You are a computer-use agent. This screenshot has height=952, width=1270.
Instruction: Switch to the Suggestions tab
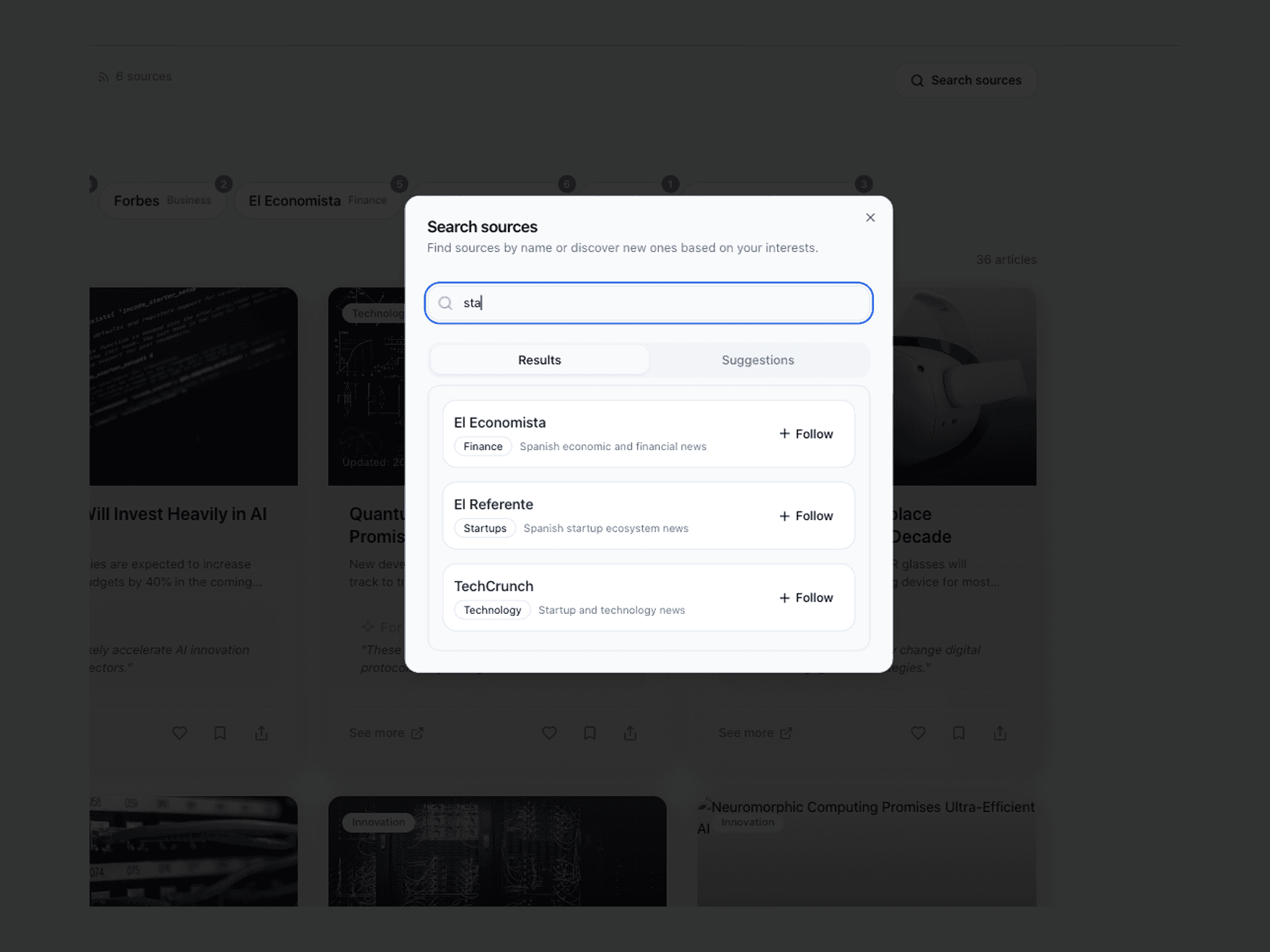point(758,360)
